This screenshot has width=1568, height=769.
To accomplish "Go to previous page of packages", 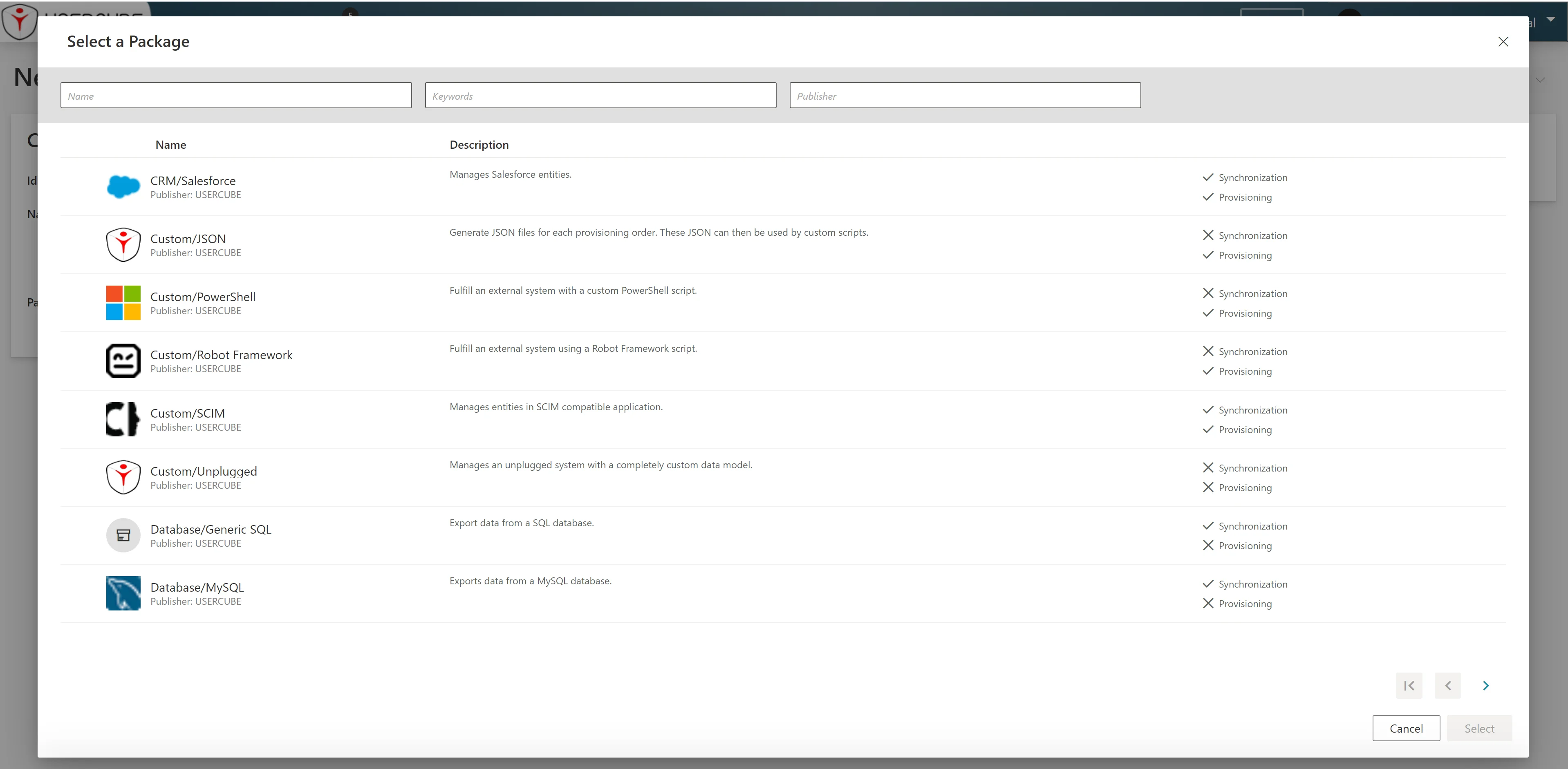I will (x=1447, y=686).
